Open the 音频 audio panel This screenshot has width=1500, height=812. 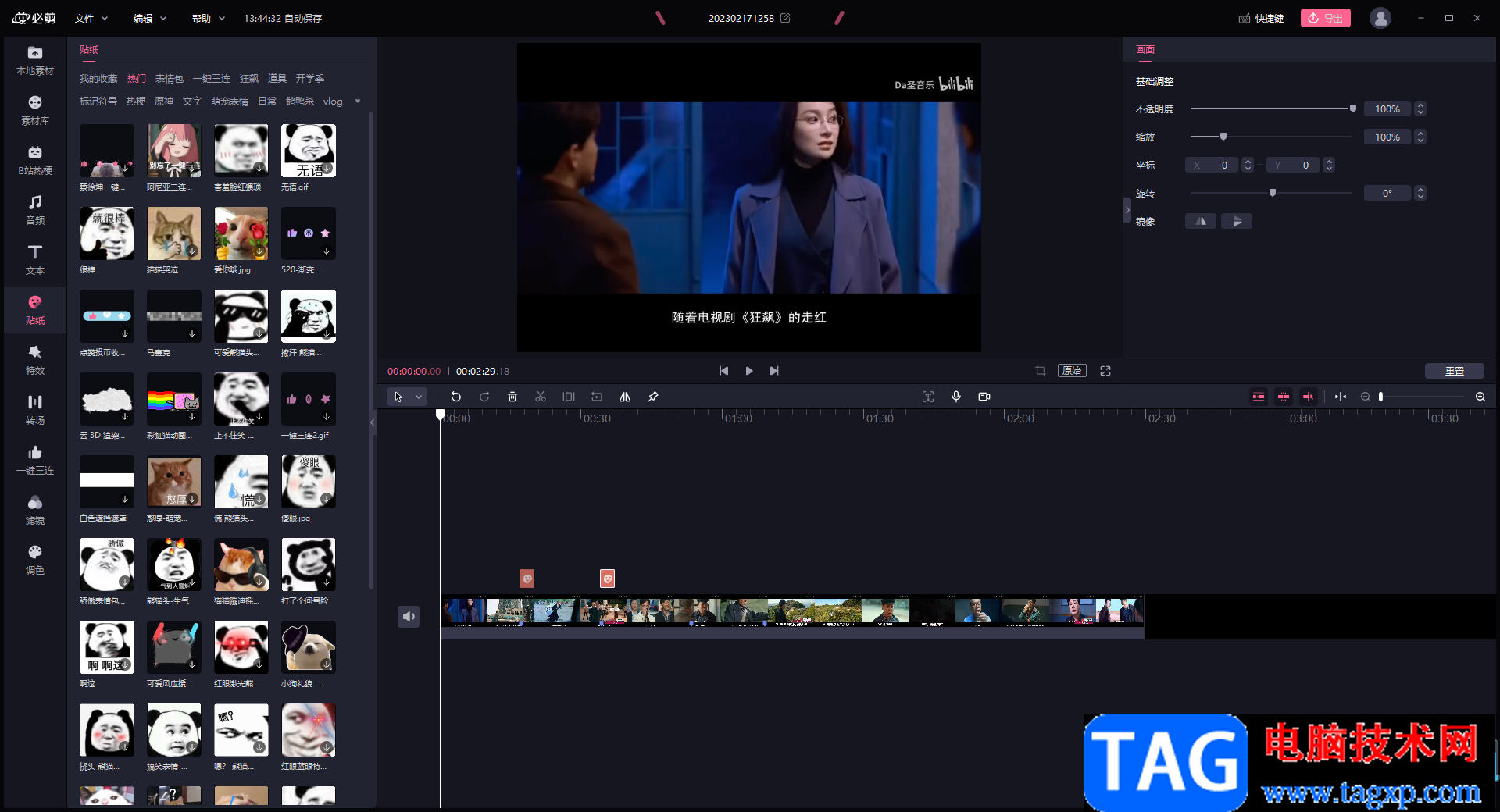35,211
